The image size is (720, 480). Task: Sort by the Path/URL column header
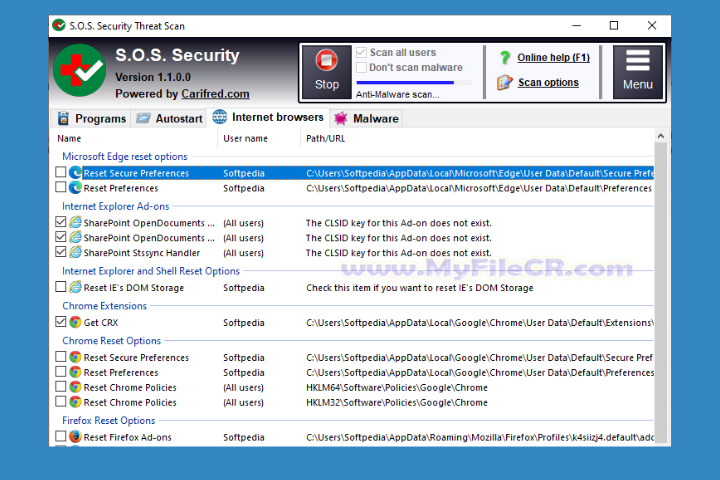pos(325,139)
